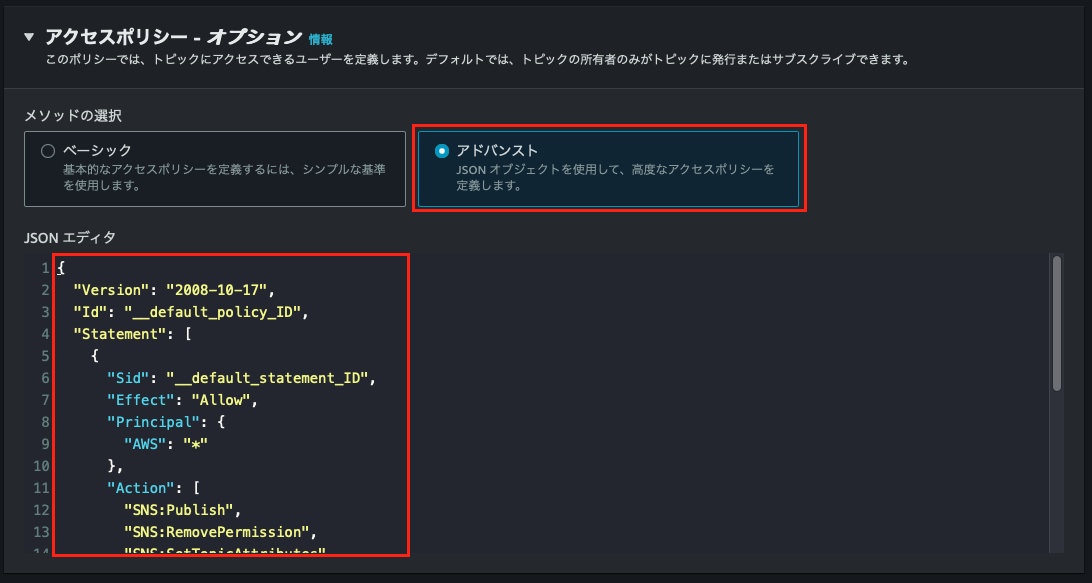Click the "Effect": "Allow" line
The width and height of the screenshot is (1092, 583).
182,401
